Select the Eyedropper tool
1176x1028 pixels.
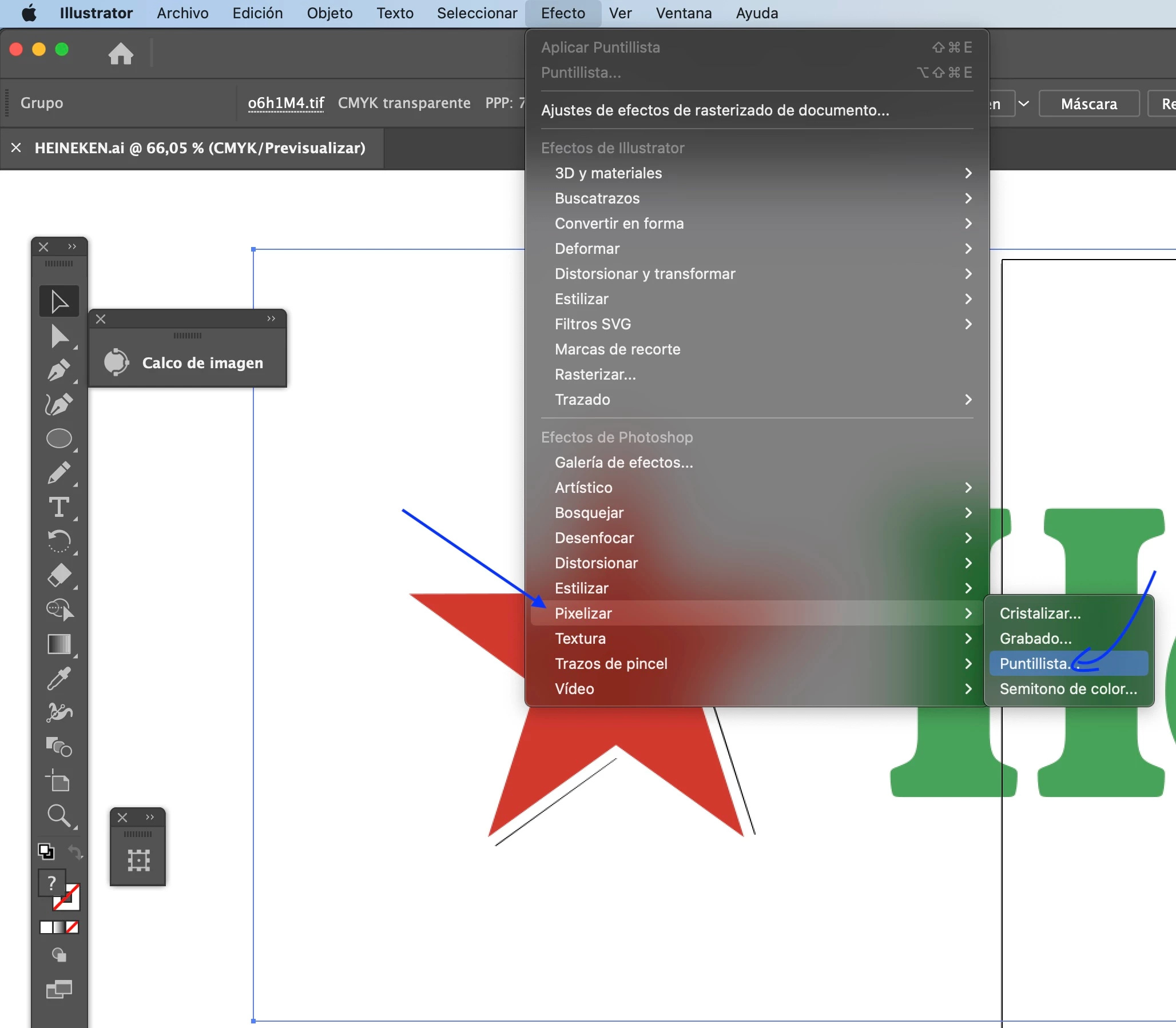[58, 678]
